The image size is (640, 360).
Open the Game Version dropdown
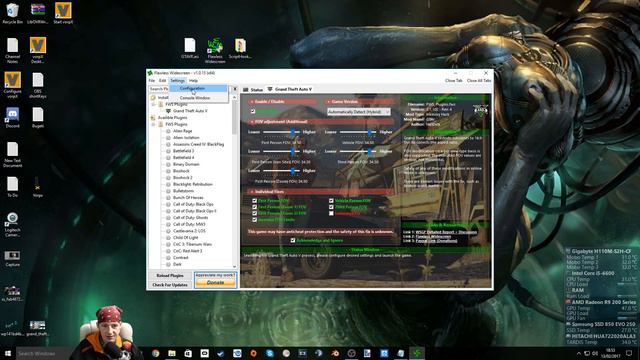tap(358, 111)
